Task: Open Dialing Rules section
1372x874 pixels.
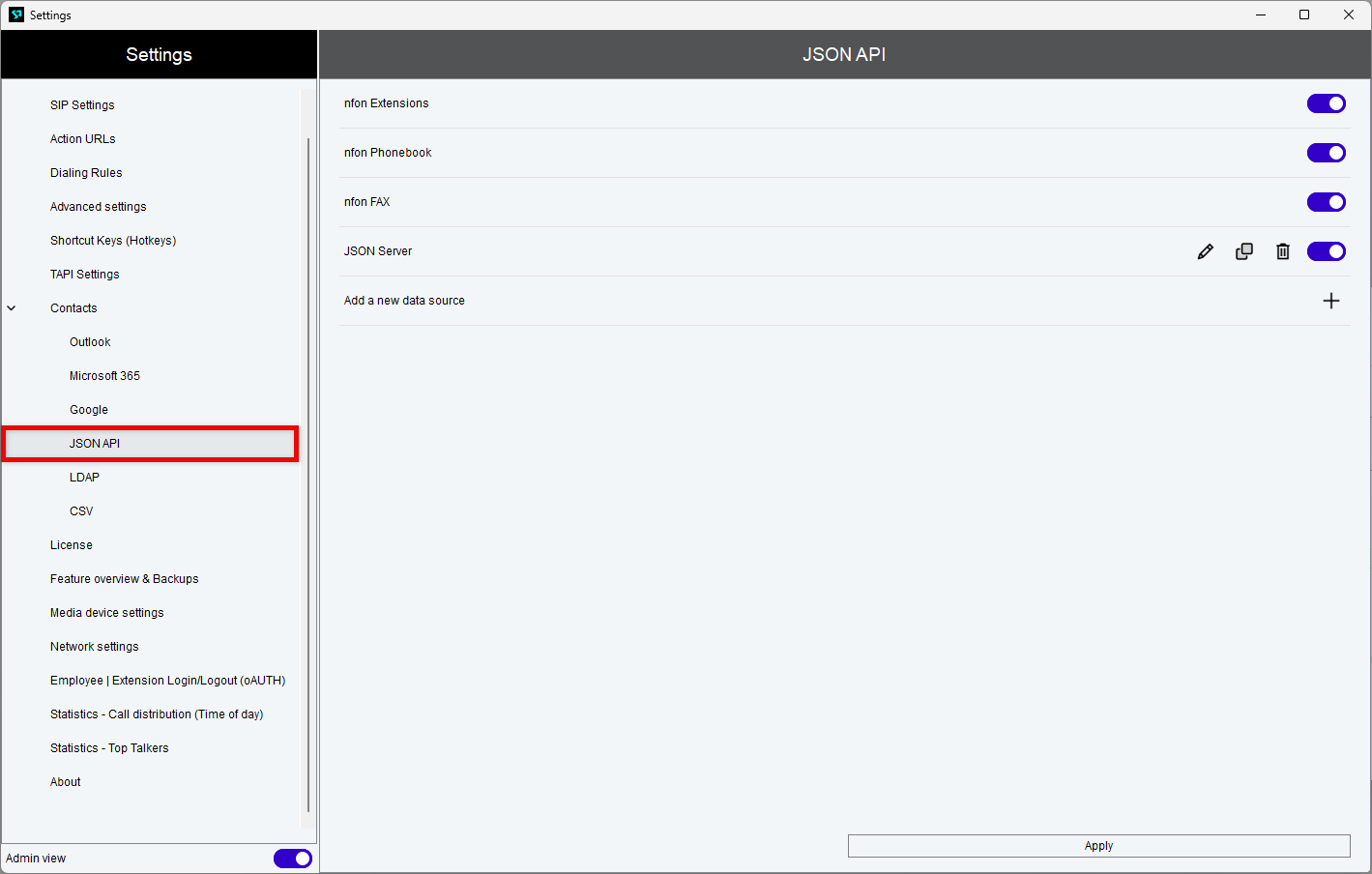Action: point(86,173)
